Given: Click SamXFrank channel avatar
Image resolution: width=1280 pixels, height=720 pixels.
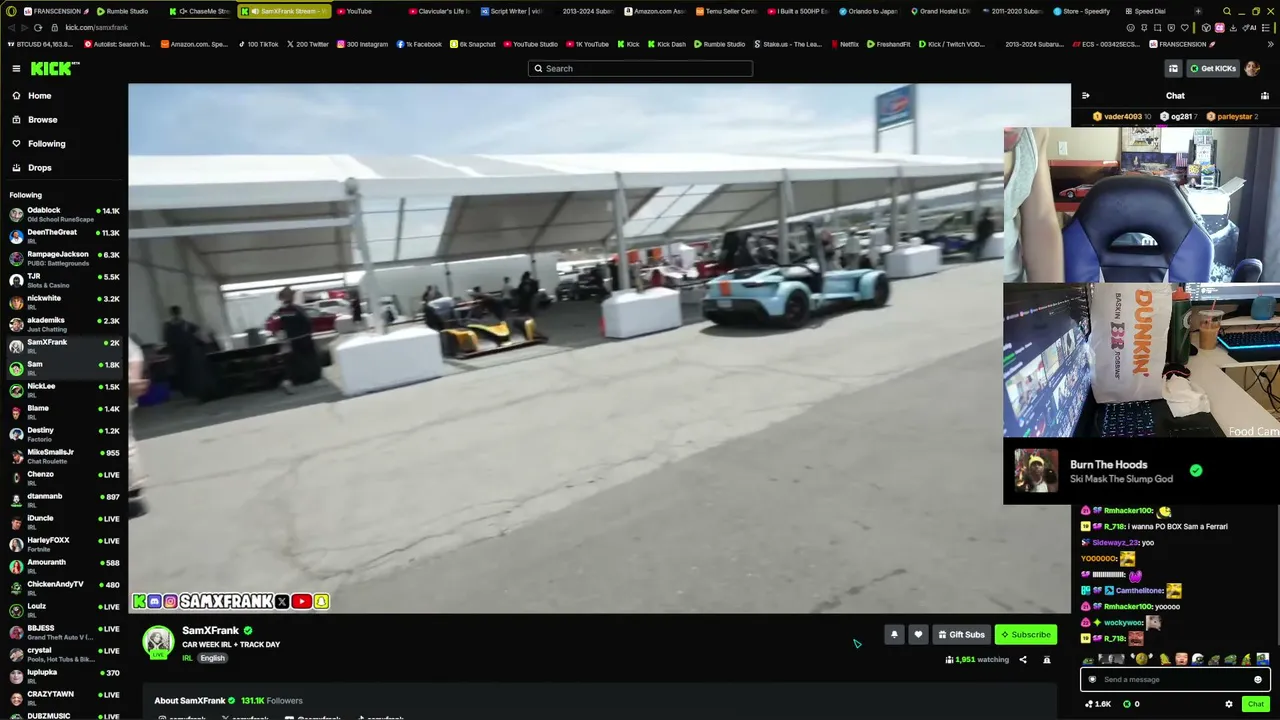Looking at the screenshot, I should [158, 643].
